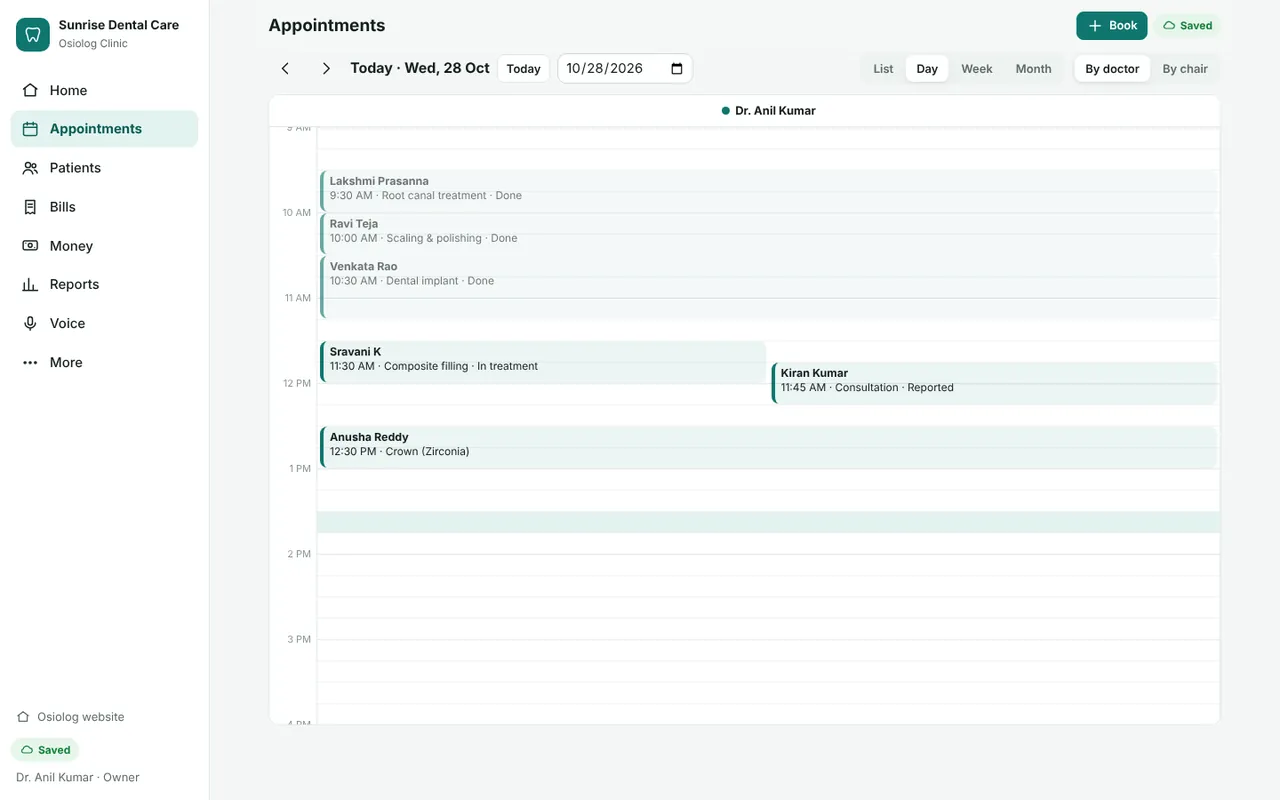Click the Saved status badge in sidebar
Image resolution: width=1280 pixels, height=800 pixels.
click(x=45, y=750)
